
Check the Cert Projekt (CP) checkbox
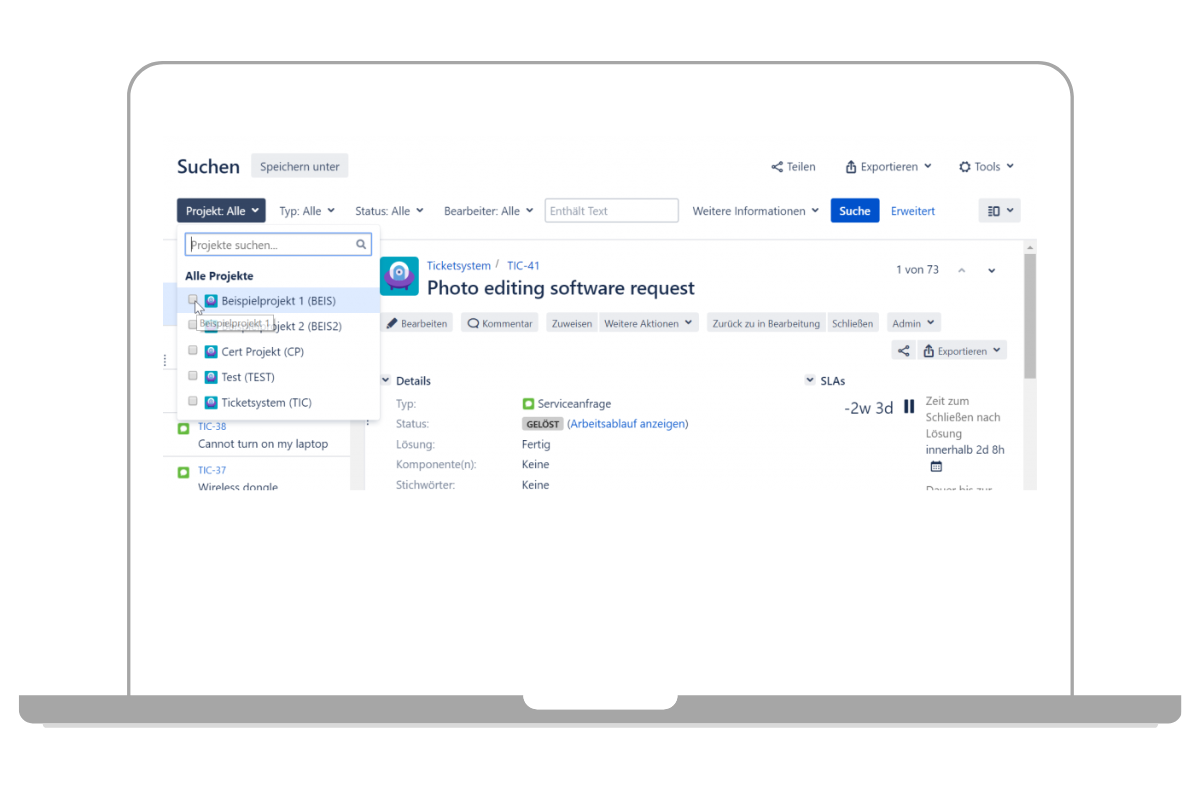[x=193, y=351]
